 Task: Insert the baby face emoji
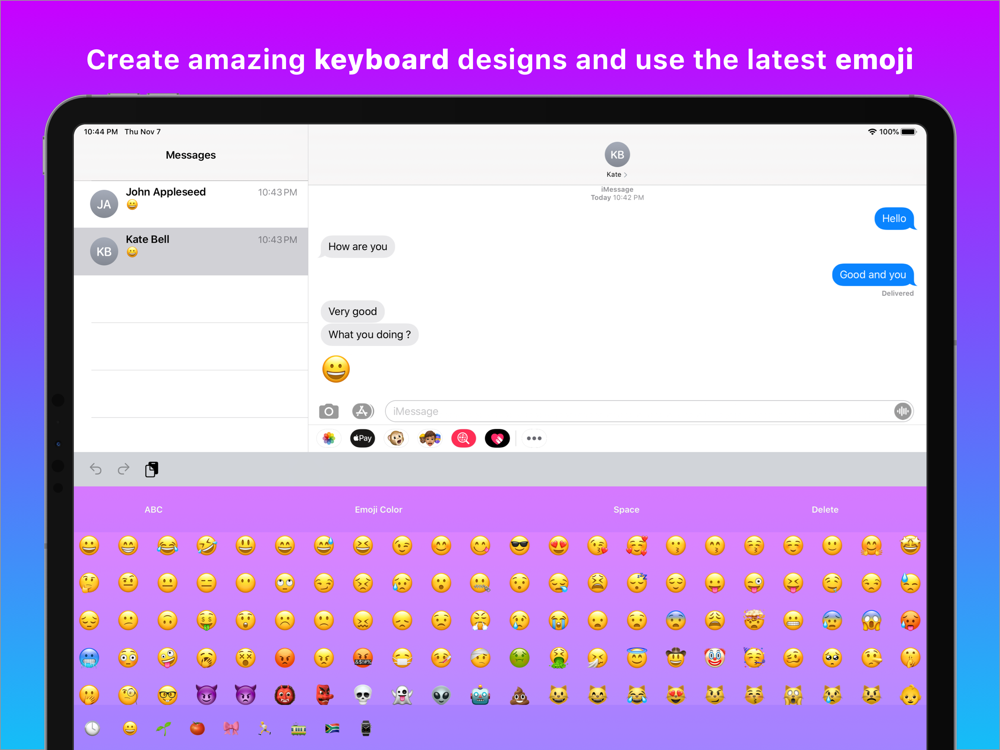[910, 695]
